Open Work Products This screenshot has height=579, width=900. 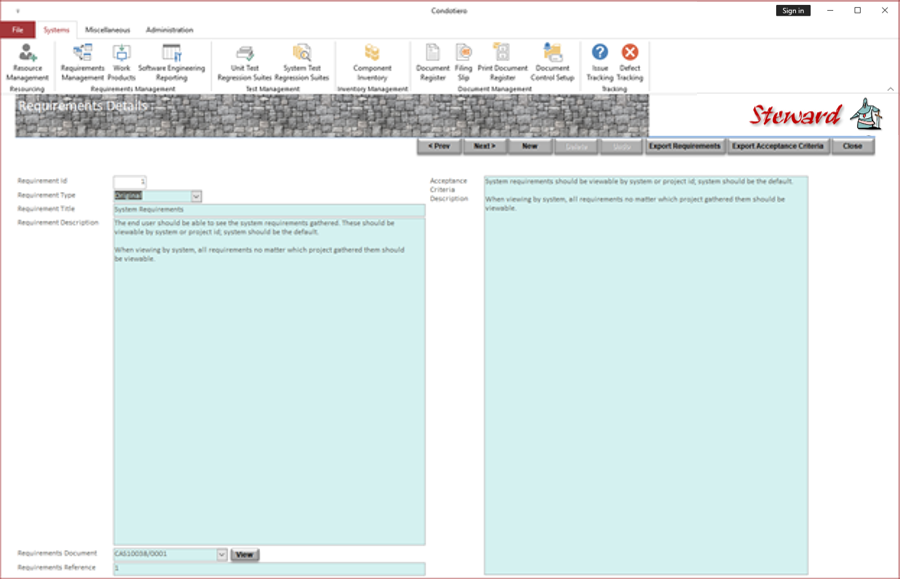point(122,63)
